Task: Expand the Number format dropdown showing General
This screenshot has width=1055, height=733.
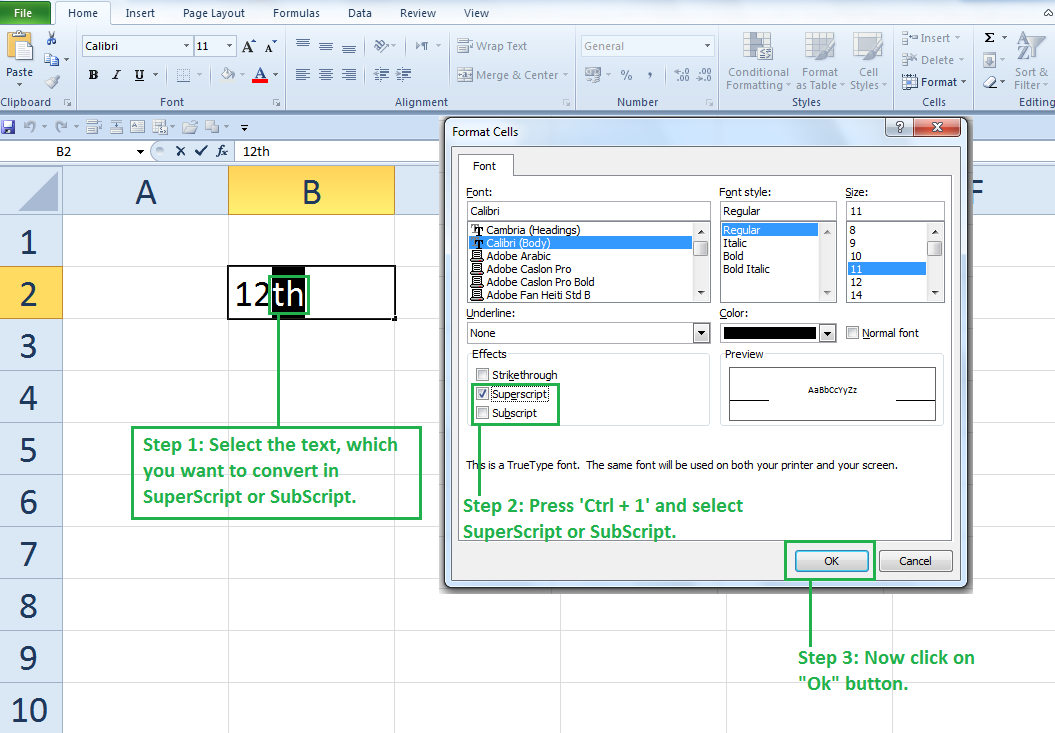Action: point(708,45)
